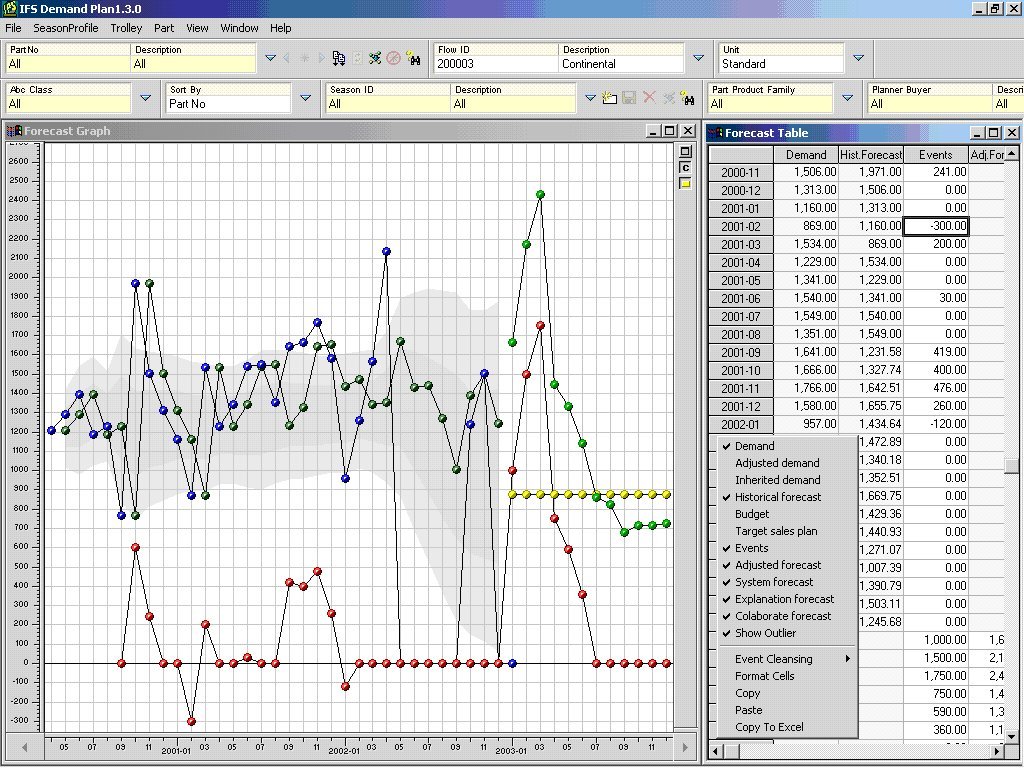Click the square frame button beside the graph
Screen dimensions: 1024x768
point(685,152)
